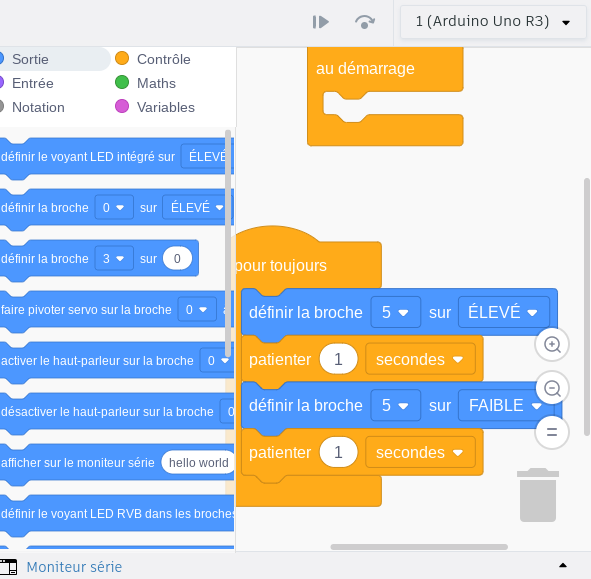
Task: Open the ÉLEVÉ dropdown in forever loop
Action: (504, 312)
